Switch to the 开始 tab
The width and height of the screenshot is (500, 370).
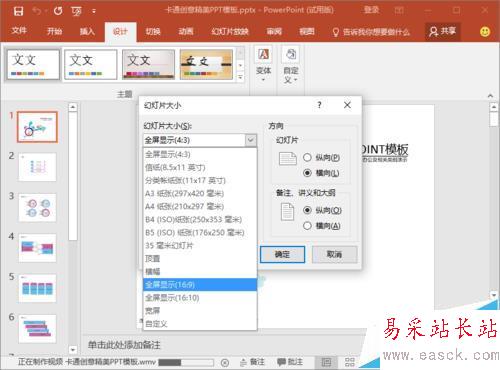tap(54, 32)
